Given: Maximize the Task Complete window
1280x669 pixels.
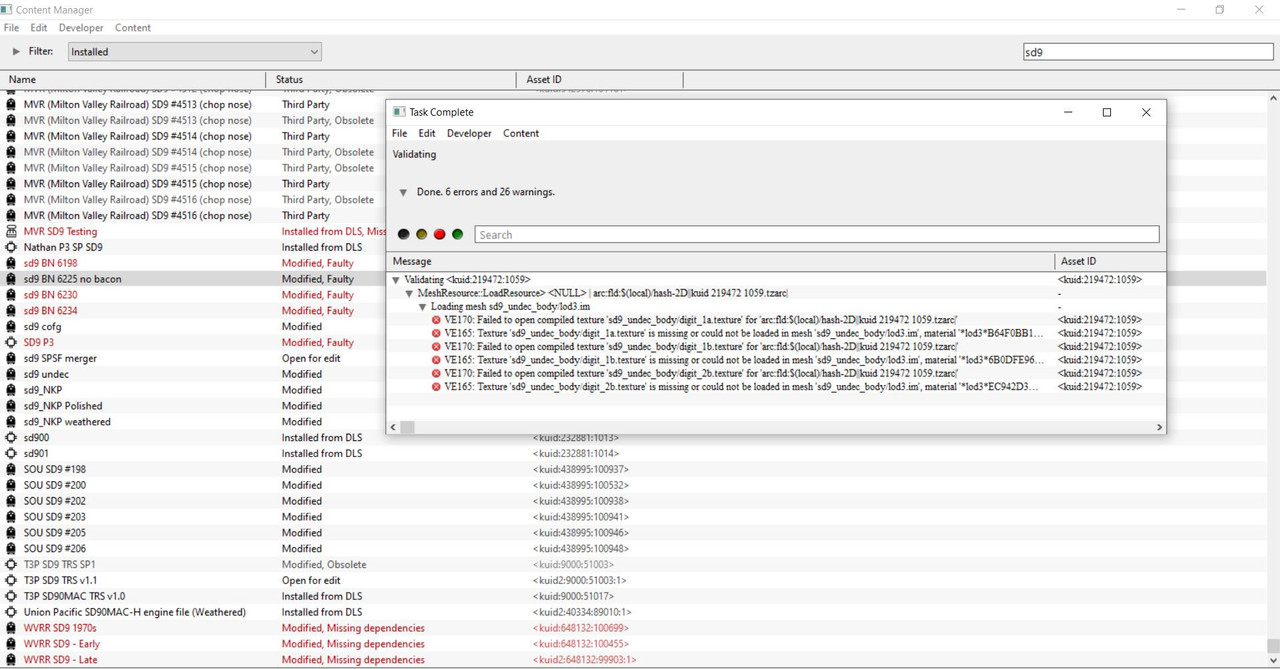Looking at the screenshot, I should pyautogui.click(x=1107, y=112).
